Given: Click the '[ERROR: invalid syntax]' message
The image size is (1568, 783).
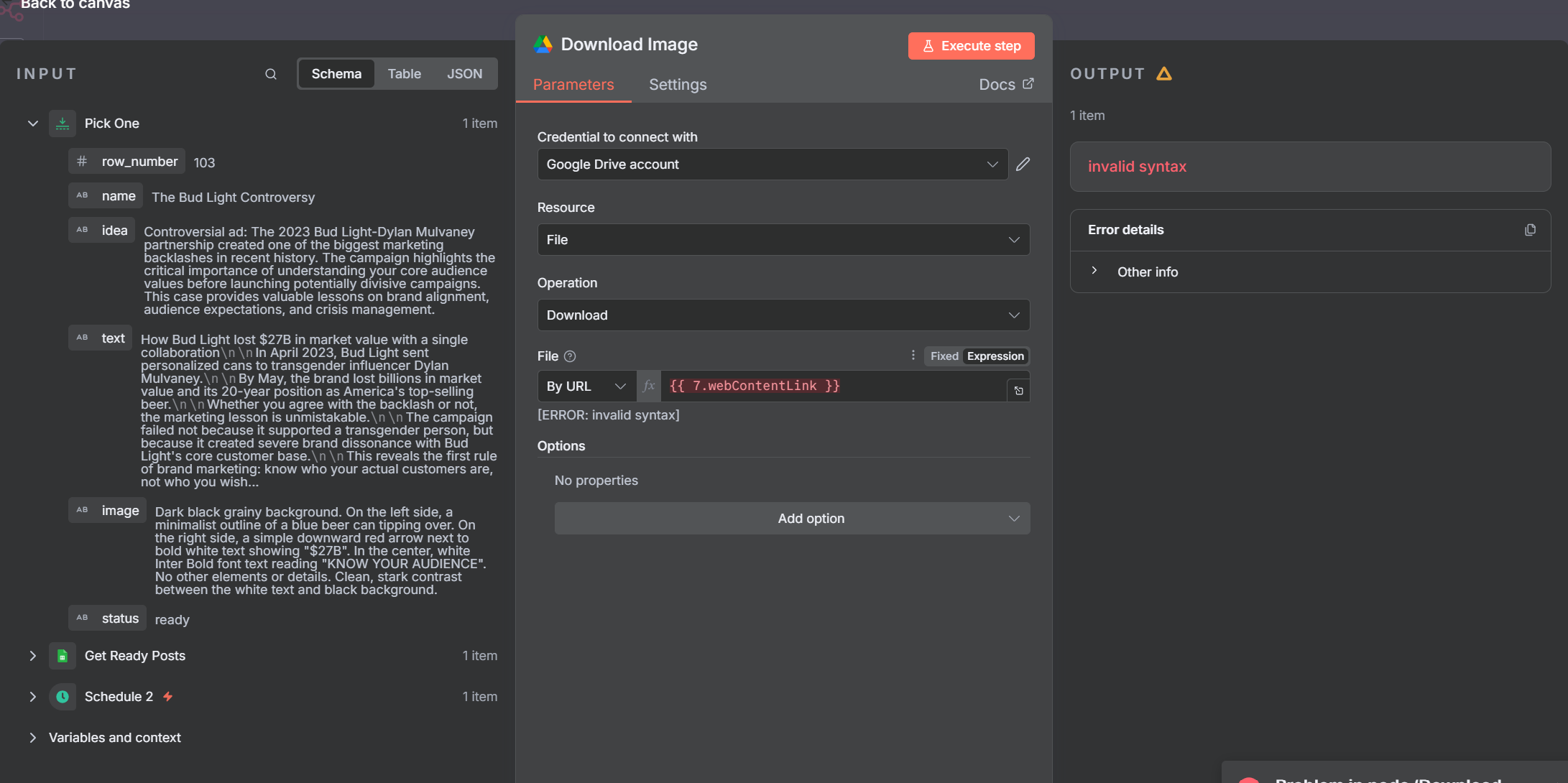Looking at the screenshot, I should pos(609,415).
